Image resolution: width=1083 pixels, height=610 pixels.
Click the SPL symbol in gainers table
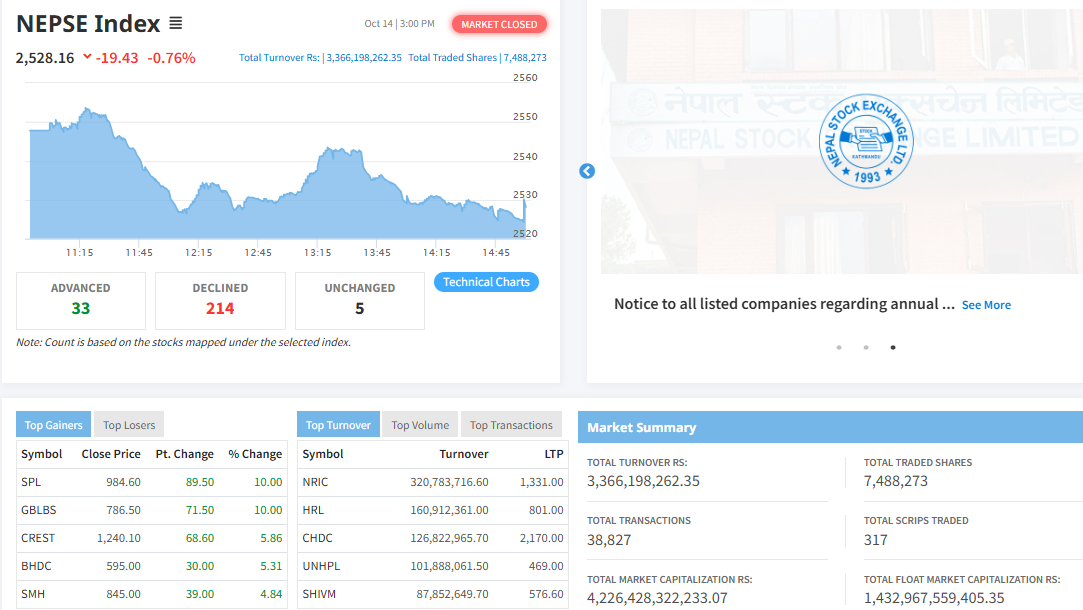coord(32,482)
